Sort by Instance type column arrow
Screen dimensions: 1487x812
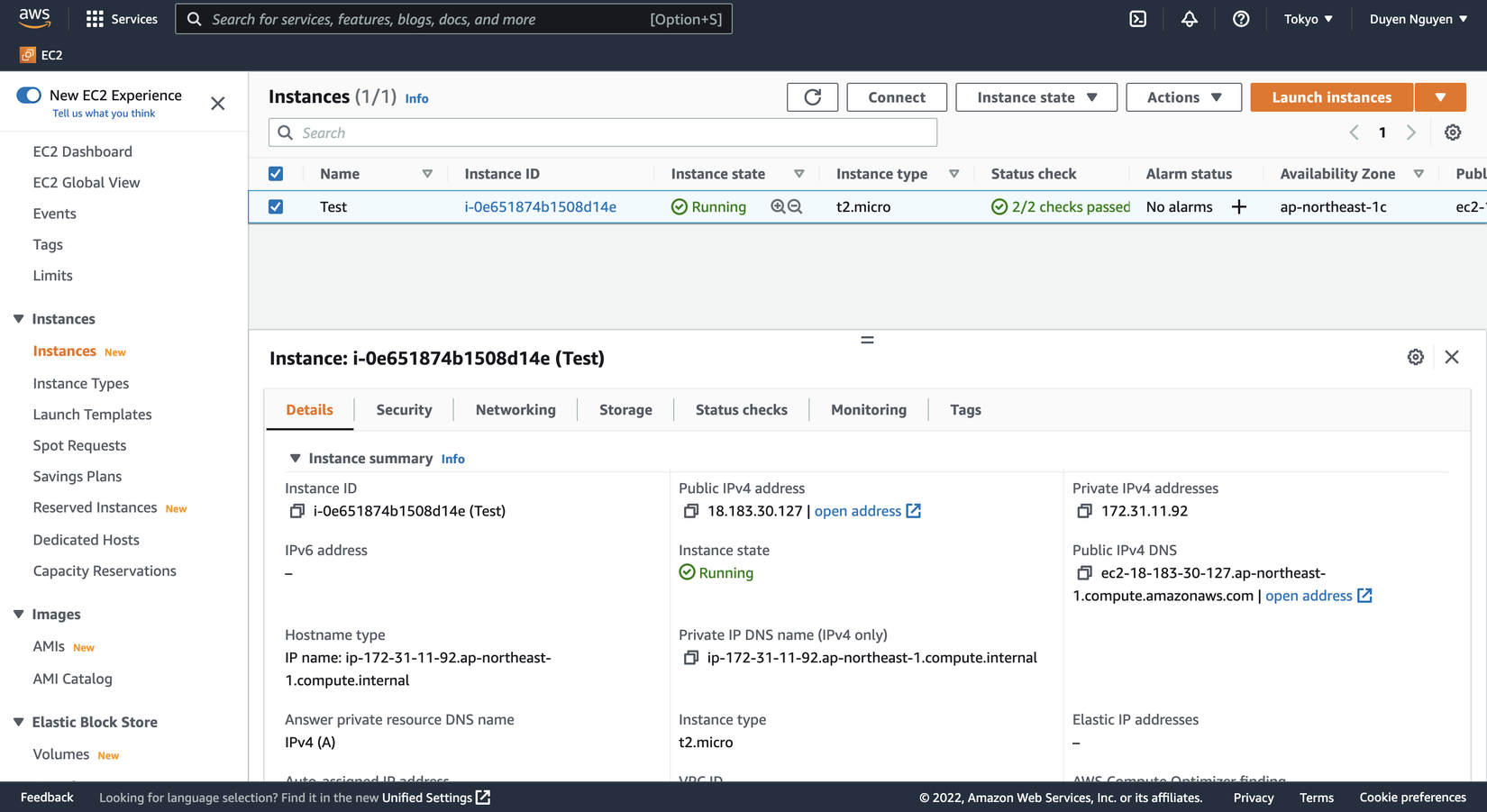tap(953, 174)
